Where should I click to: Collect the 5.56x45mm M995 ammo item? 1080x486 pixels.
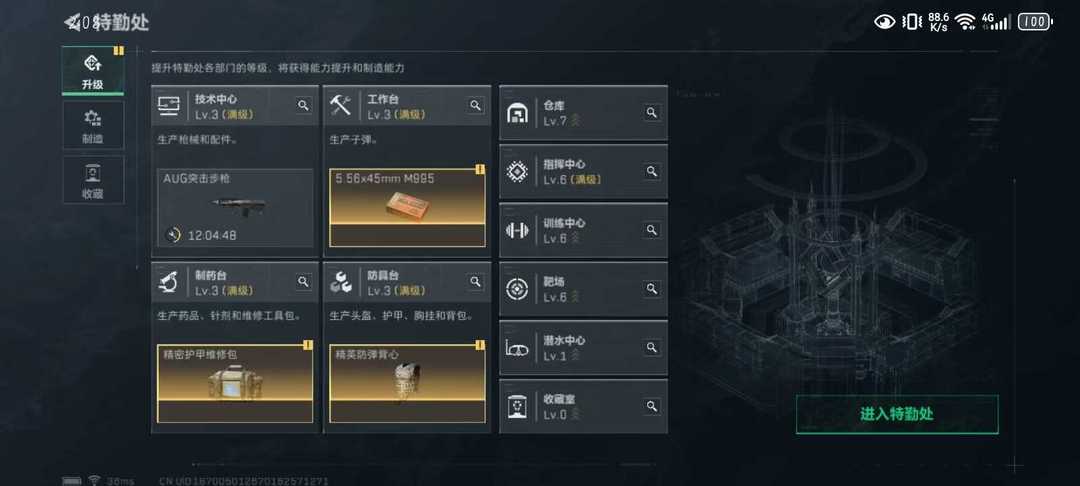407,208
